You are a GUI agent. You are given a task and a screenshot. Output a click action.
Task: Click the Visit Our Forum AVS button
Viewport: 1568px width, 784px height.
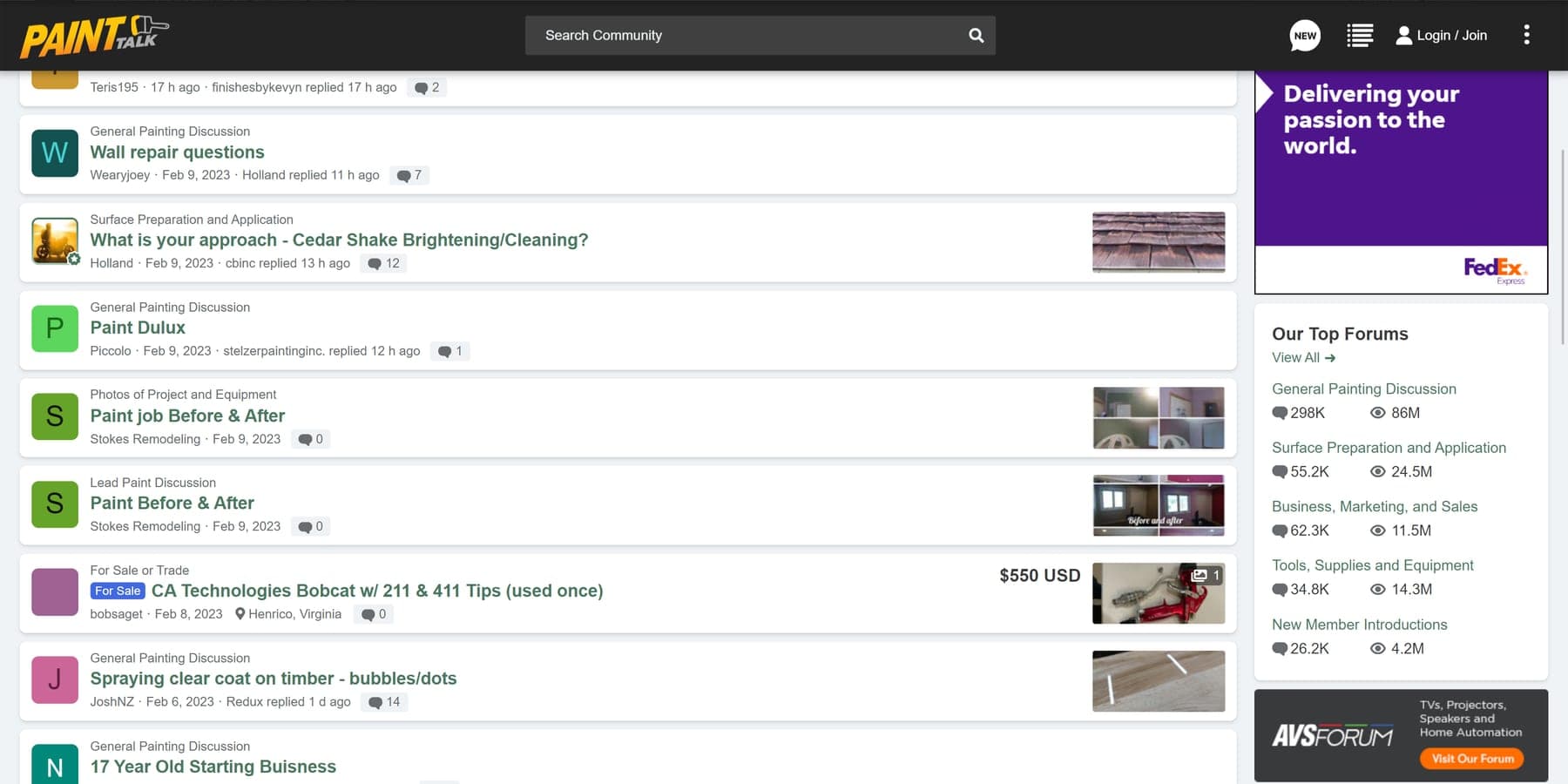click(x=1472, y=759)
